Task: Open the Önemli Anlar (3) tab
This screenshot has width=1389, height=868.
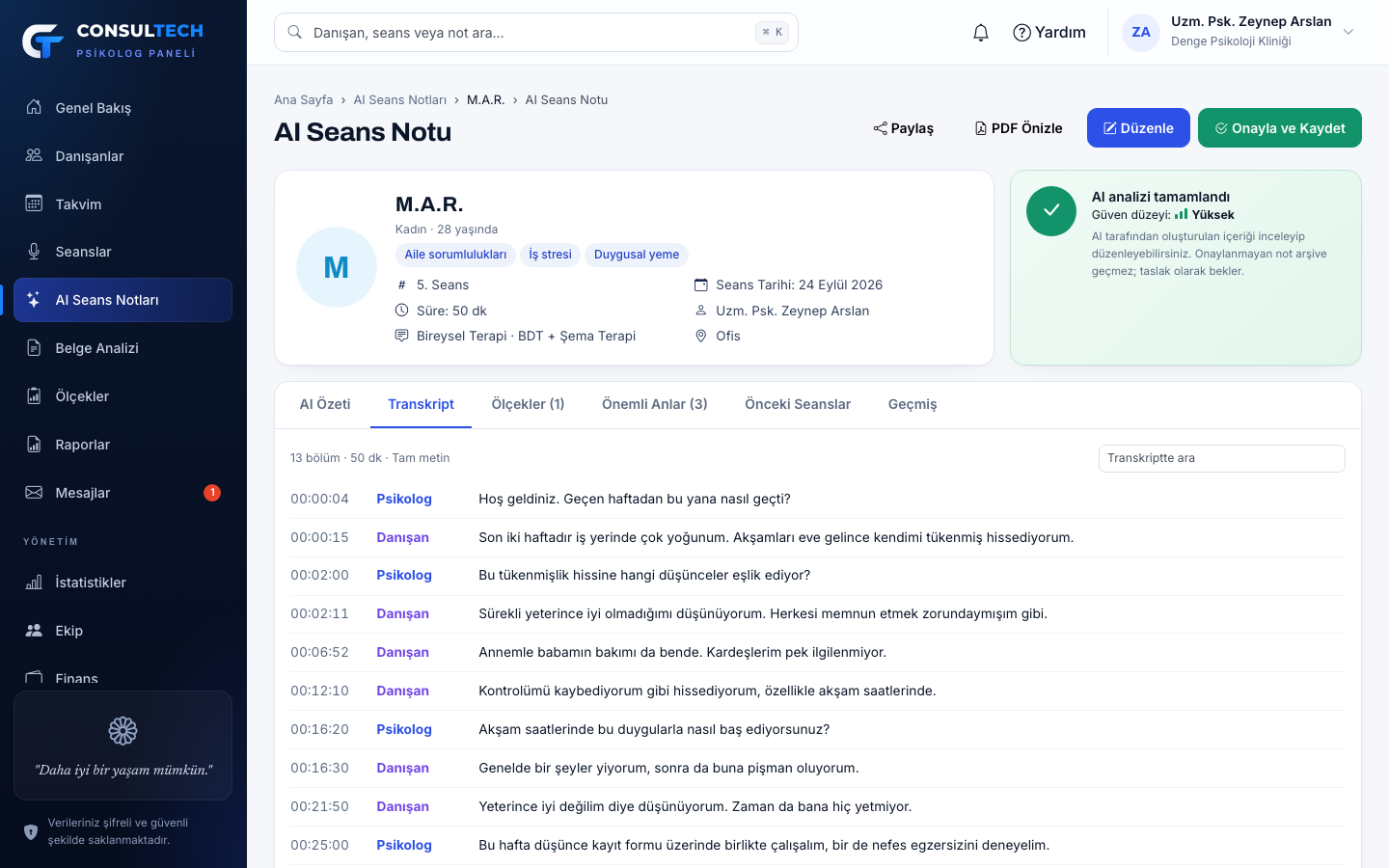Action: click(x=655, y=404)
